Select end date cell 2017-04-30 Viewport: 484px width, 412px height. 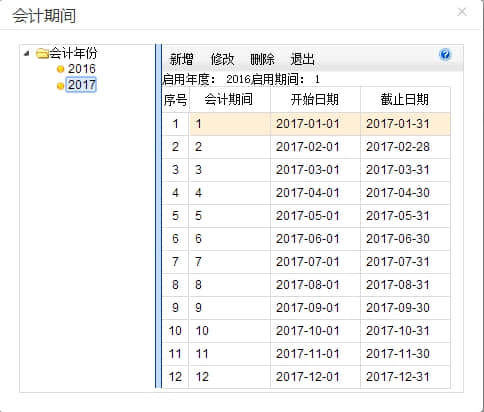click(405, 193)
